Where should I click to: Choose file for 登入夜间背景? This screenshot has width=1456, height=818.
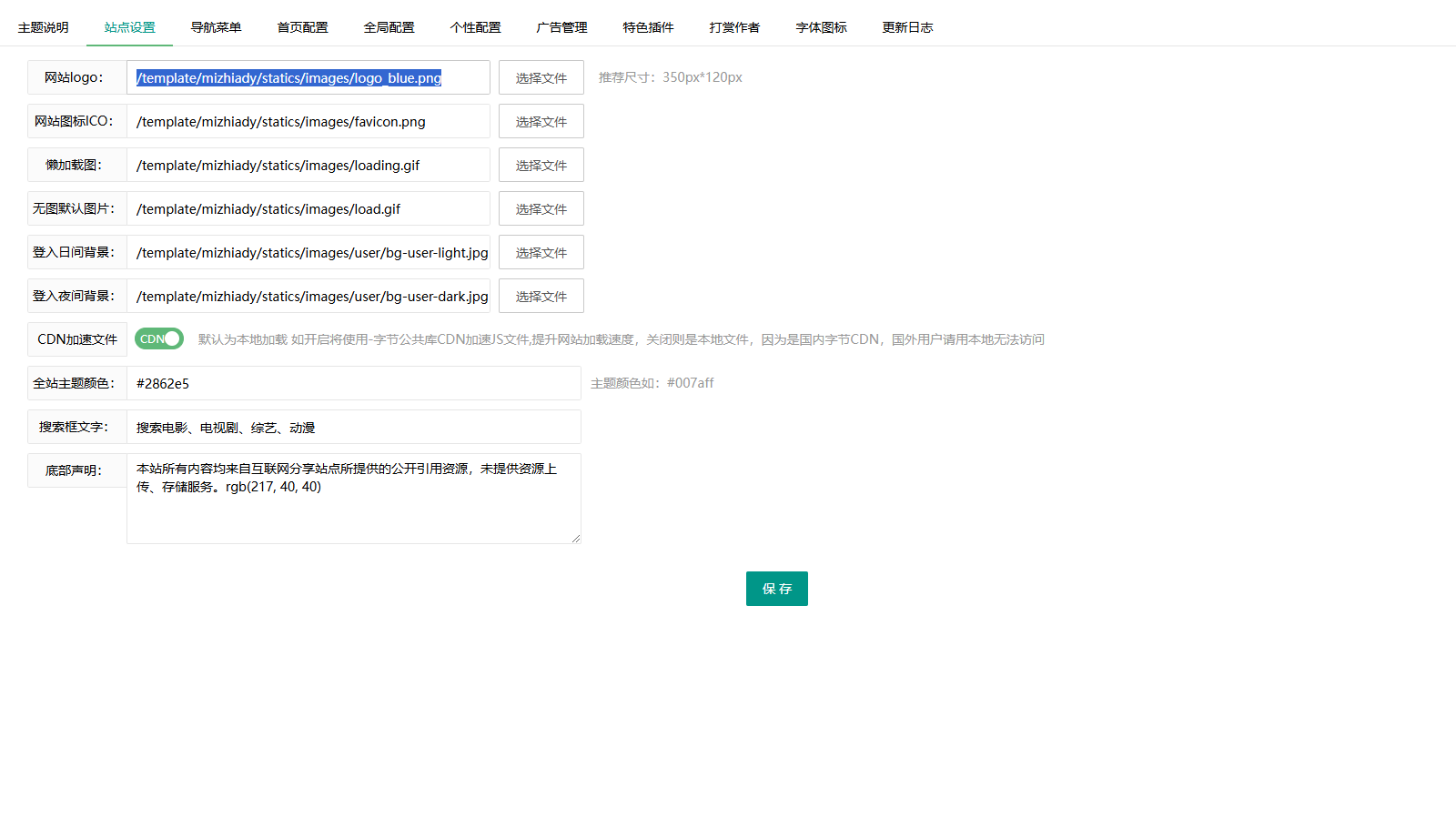point(541,297)
